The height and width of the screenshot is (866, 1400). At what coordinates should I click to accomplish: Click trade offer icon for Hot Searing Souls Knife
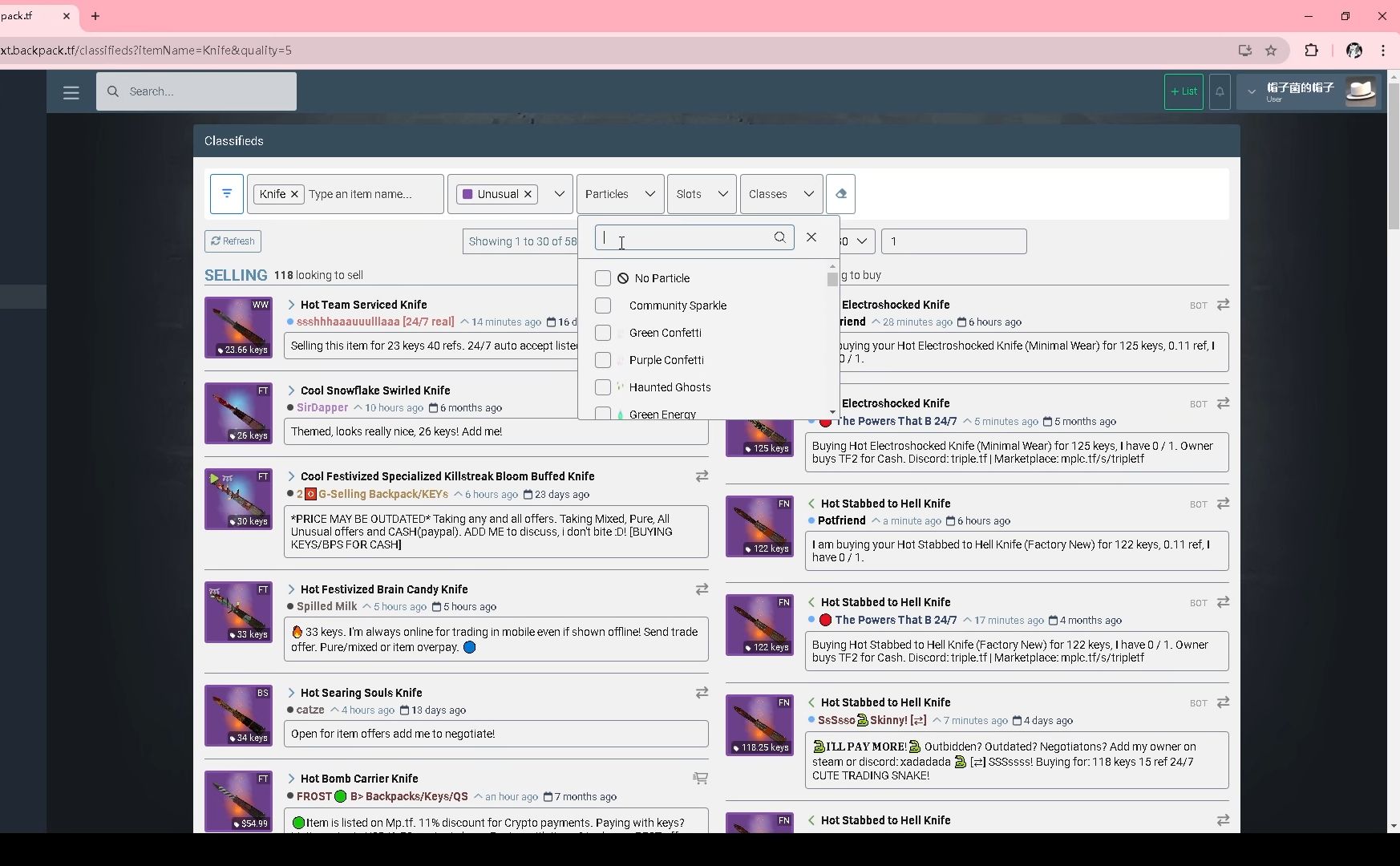[702, 693]
